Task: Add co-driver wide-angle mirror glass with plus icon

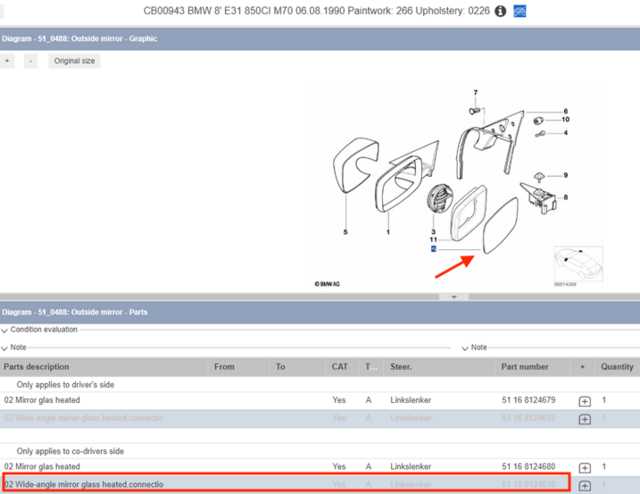Action: coord(584,485)
